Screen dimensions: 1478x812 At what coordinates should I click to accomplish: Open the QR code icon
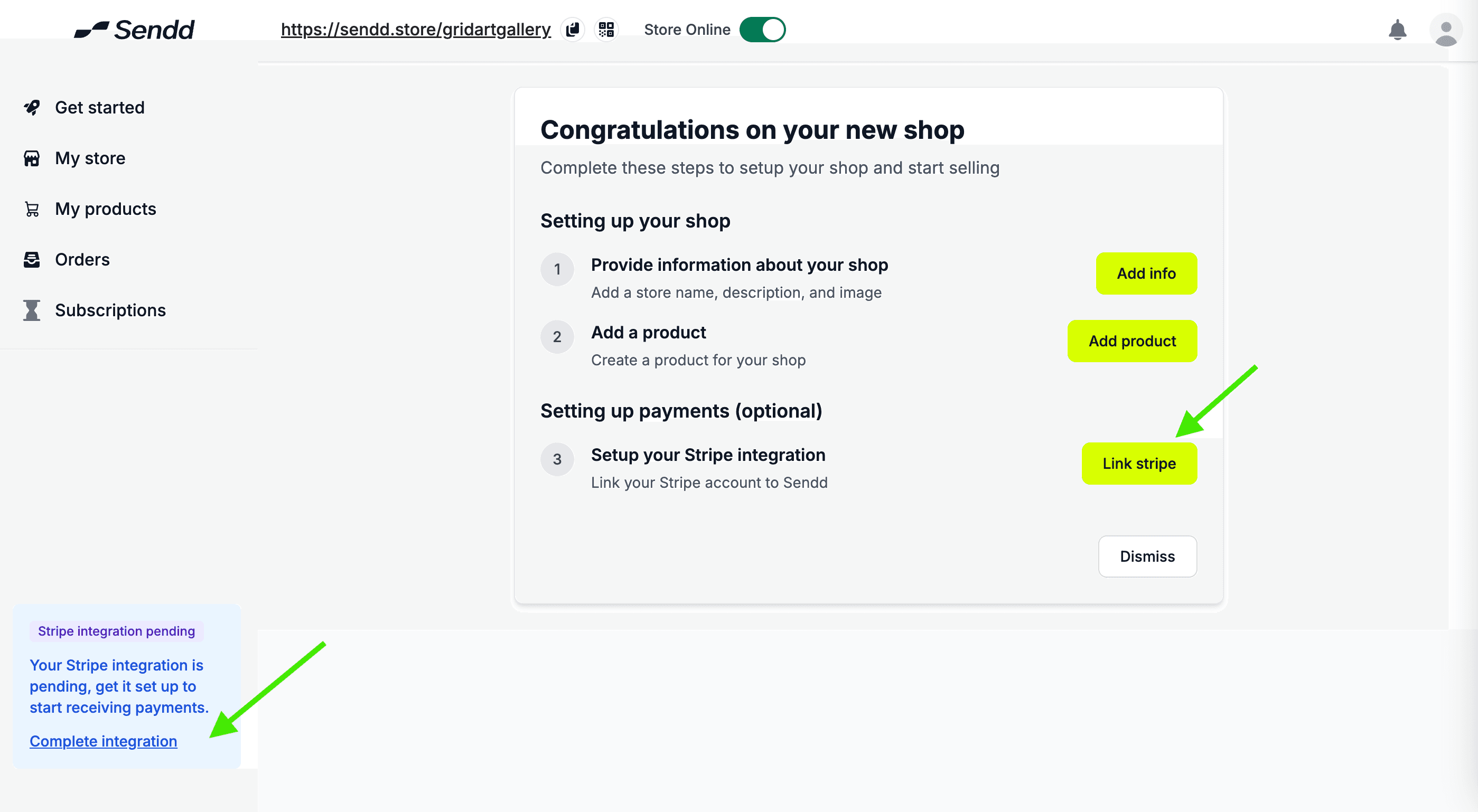point(606,29)
